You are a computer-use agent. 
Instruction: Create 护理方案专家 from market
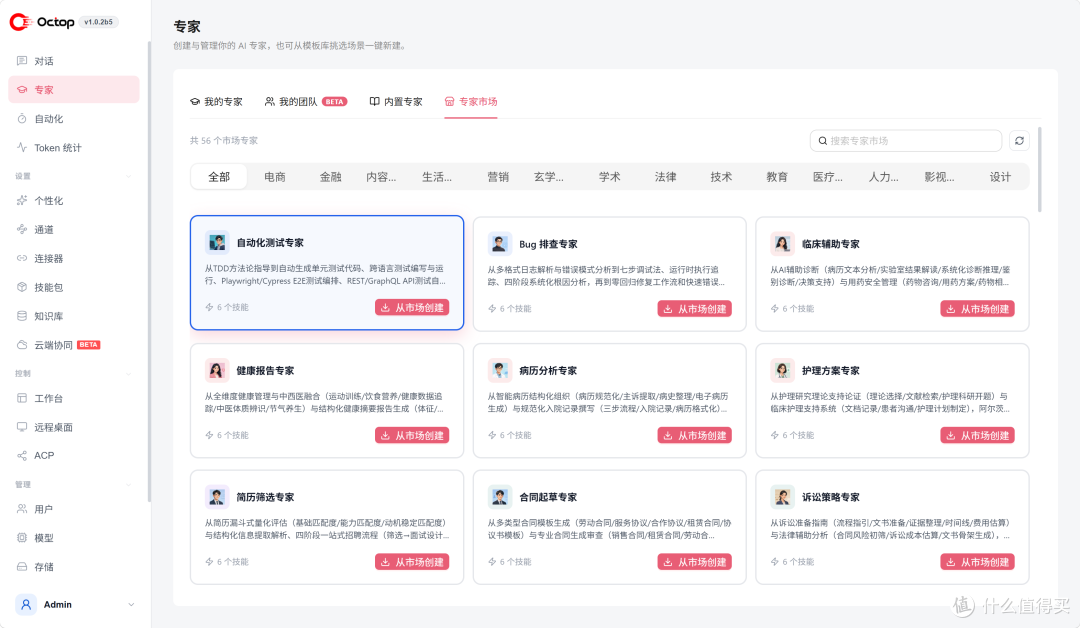tap(977, 435)
